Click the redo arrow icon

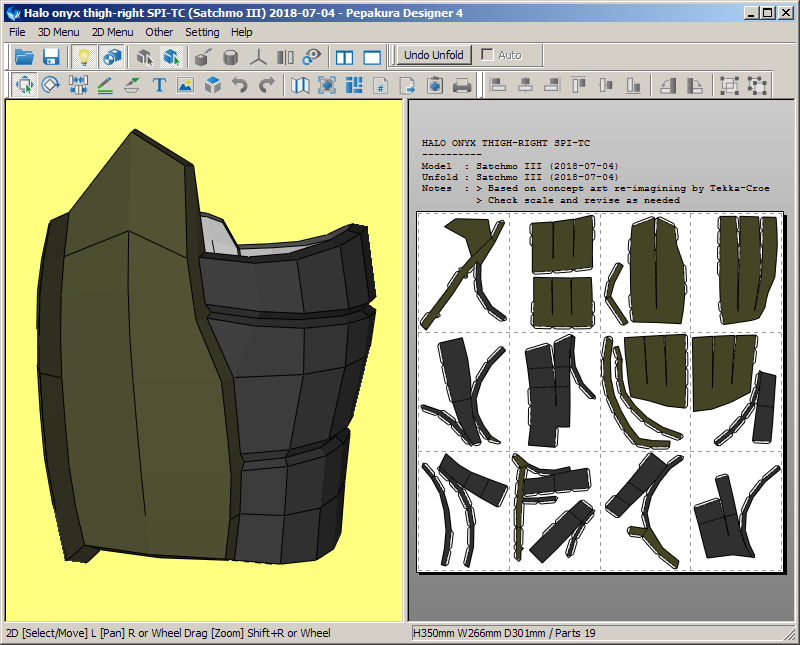pyautogui.click(x=266, y=86)
